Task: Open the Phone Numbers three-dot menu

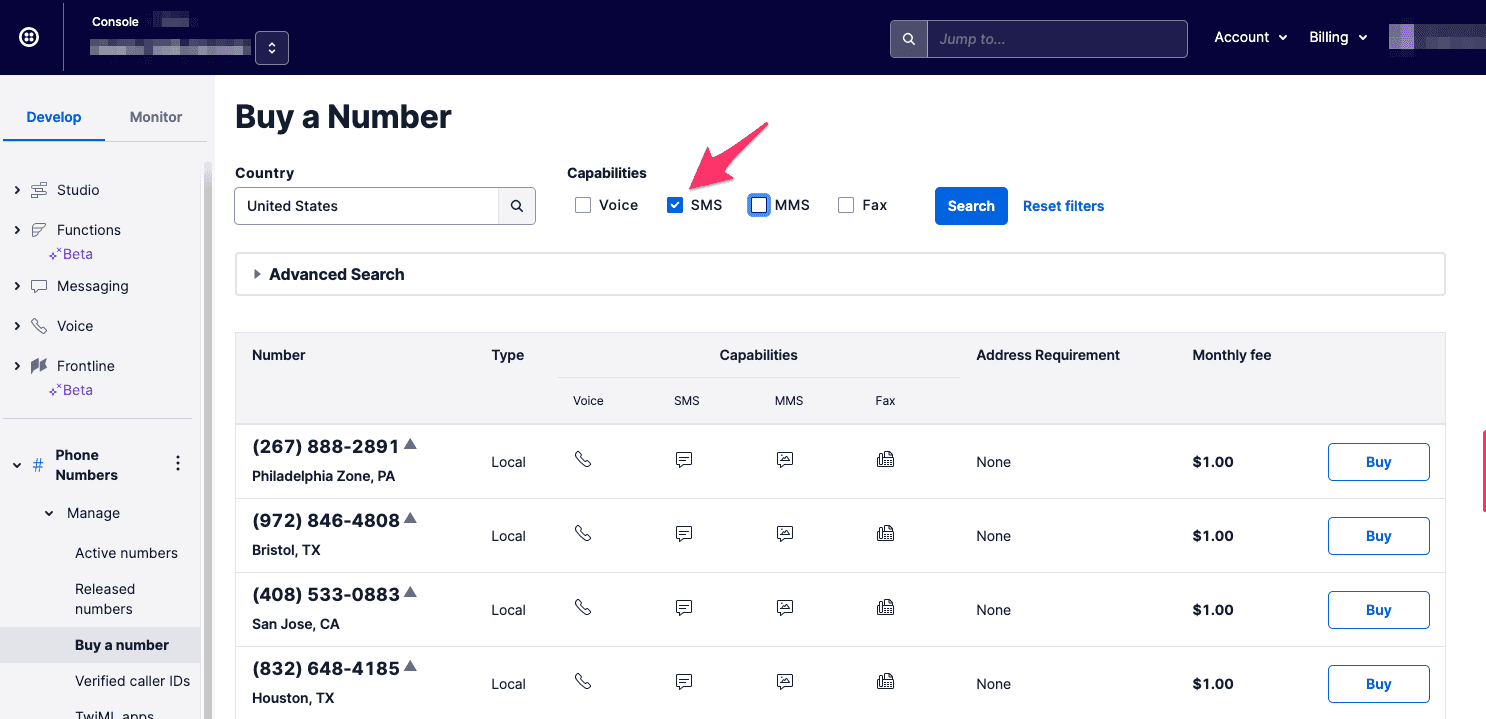Action: (x=178, y=463)
